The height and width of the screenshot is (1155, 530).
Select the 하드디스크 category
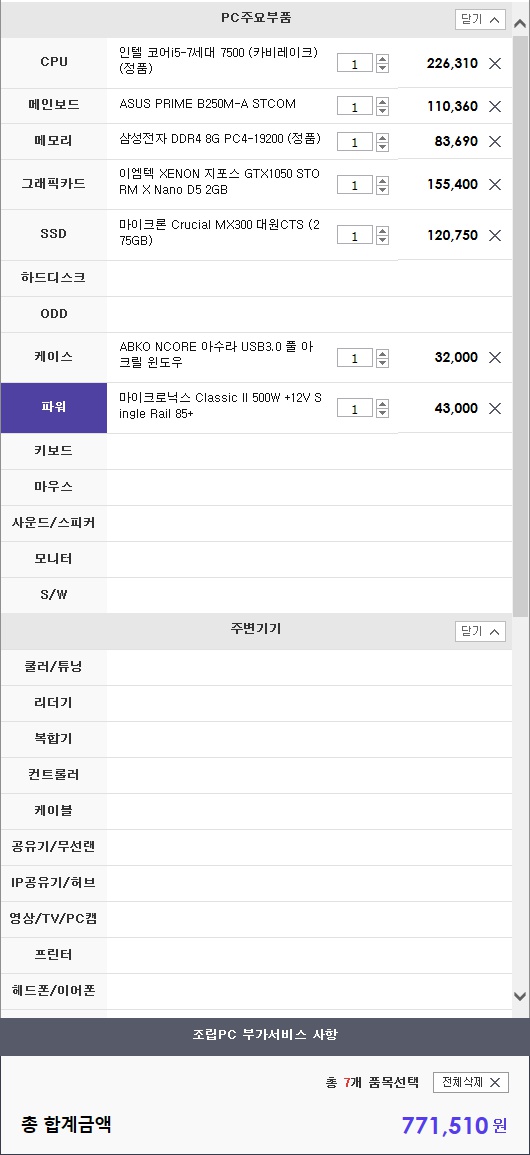[54, 278]
